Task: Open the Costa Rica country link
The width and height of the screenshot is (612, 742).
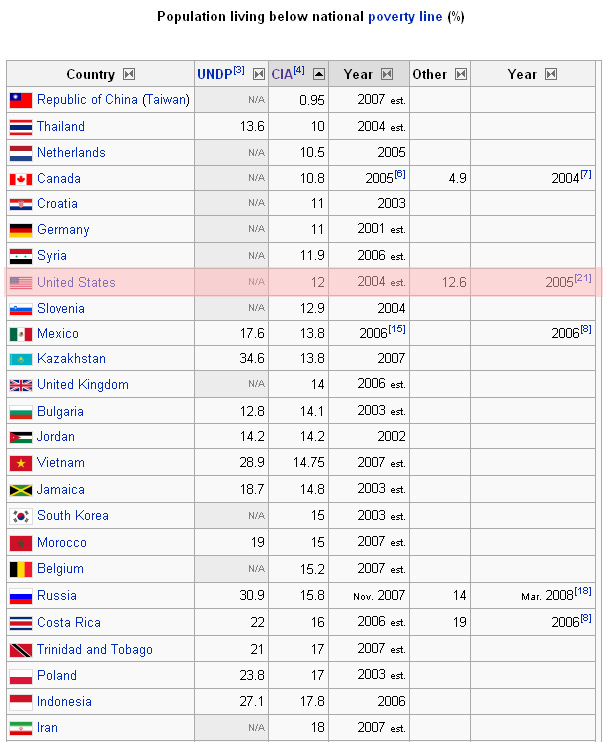Action: (69, 623)
